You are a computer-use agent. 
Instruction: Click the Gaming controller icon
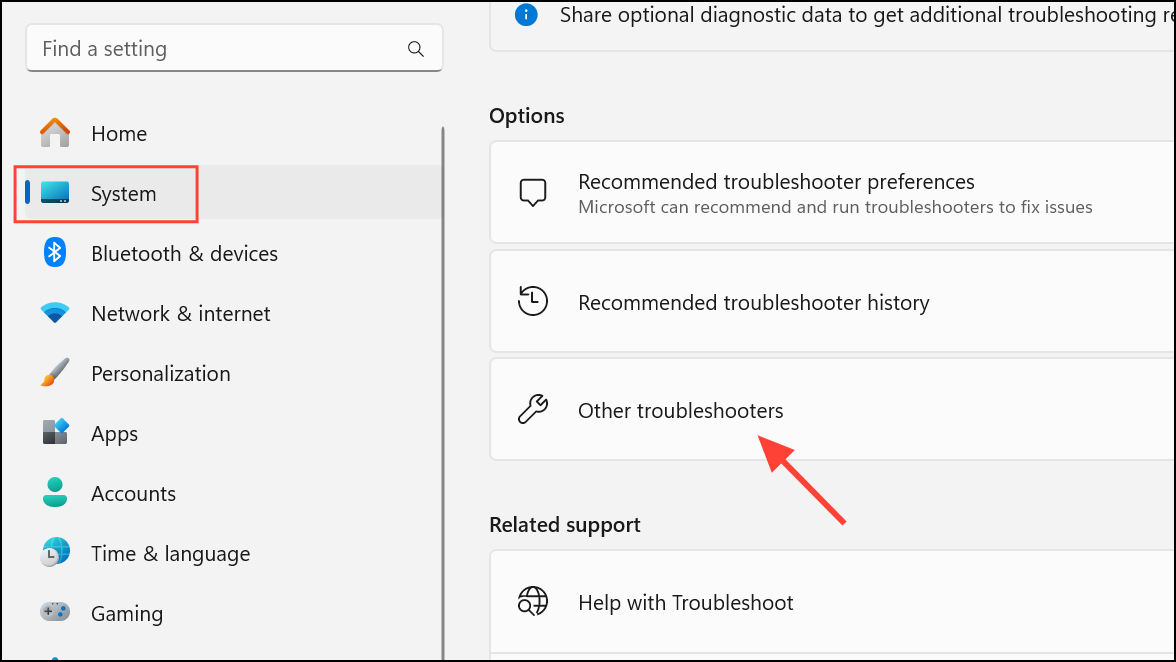click(55, 611)
